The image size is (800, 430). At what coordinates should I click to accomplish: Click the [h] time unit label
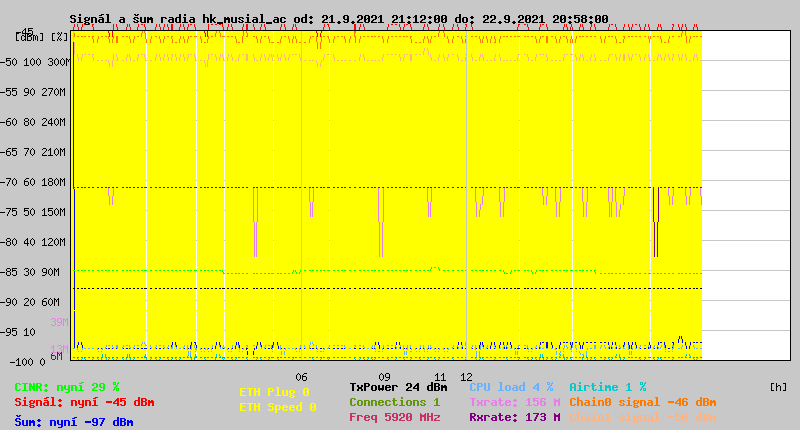(x=778, y=387)
